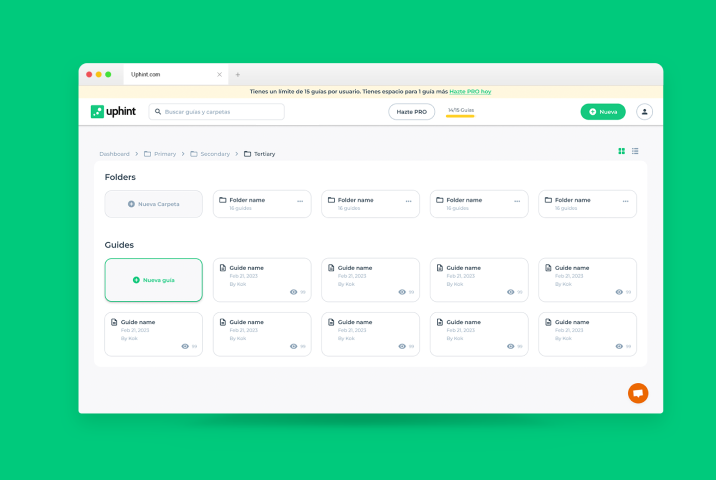Switch to list view layout

(635, 151)
